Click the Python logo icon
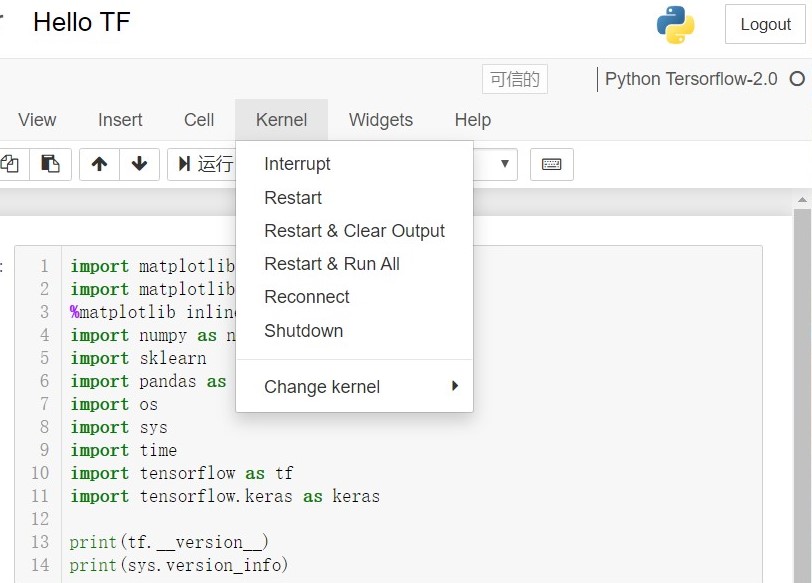Screen dimensions: 812x583 point(675,25)
